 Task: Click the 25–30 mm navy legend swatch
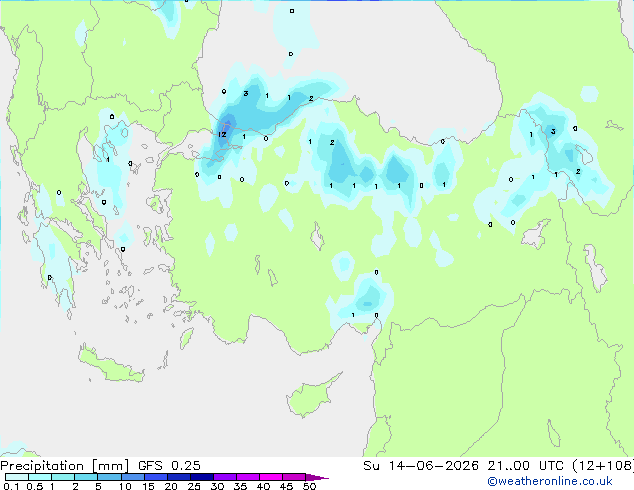click(201, 477)
